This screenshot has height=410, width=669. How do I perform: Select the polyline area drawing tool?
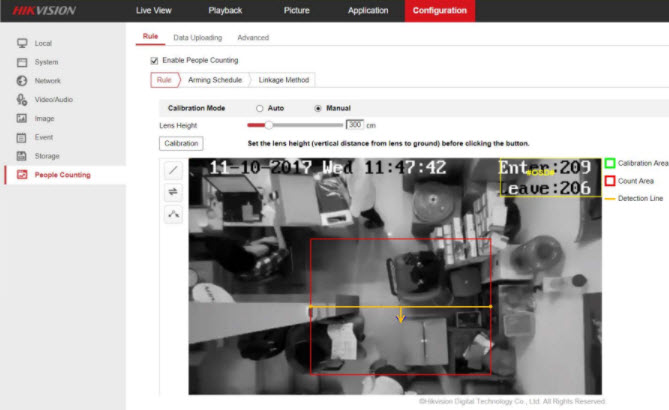[173, 215]
